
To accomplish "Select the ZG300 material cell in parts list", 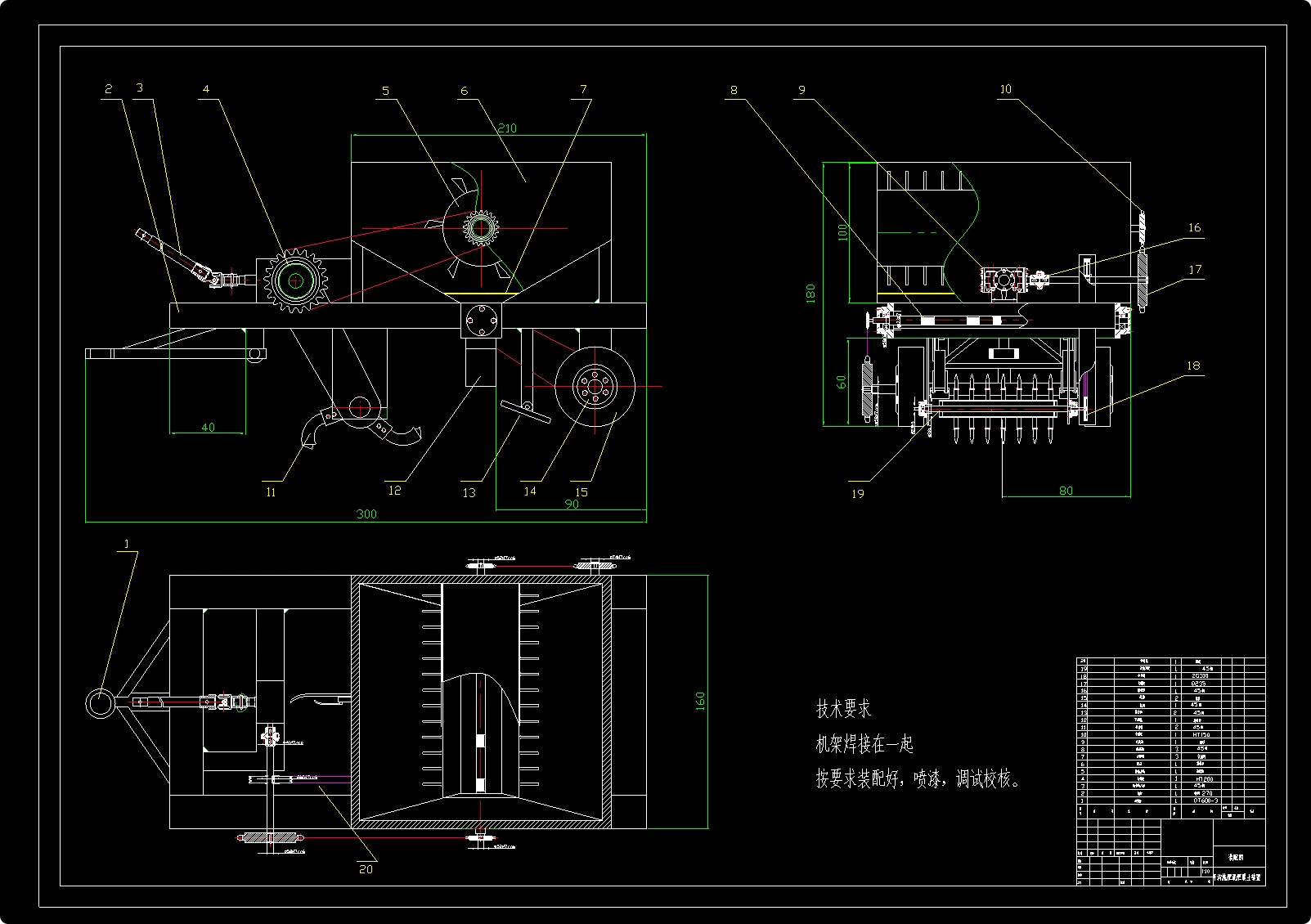I will coord(1201,675).
